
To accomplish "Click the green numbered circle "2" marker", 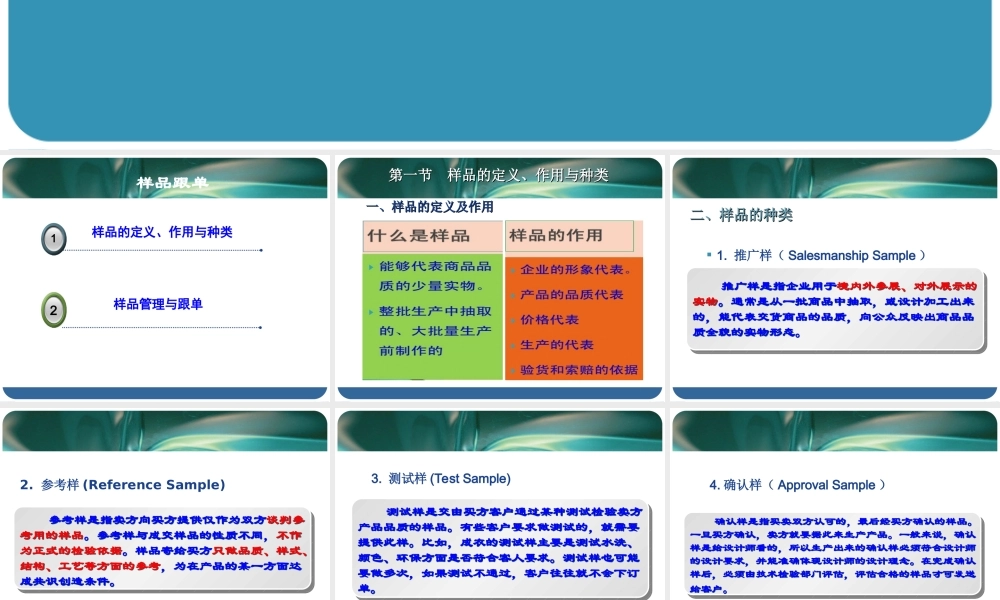I will coord(53,309).
